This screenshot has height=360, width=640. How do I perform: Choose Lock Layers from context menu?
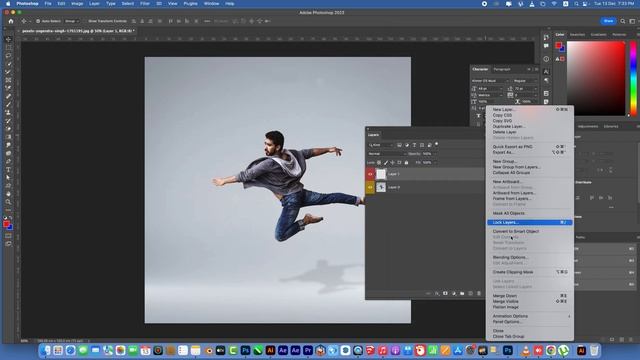530,222
